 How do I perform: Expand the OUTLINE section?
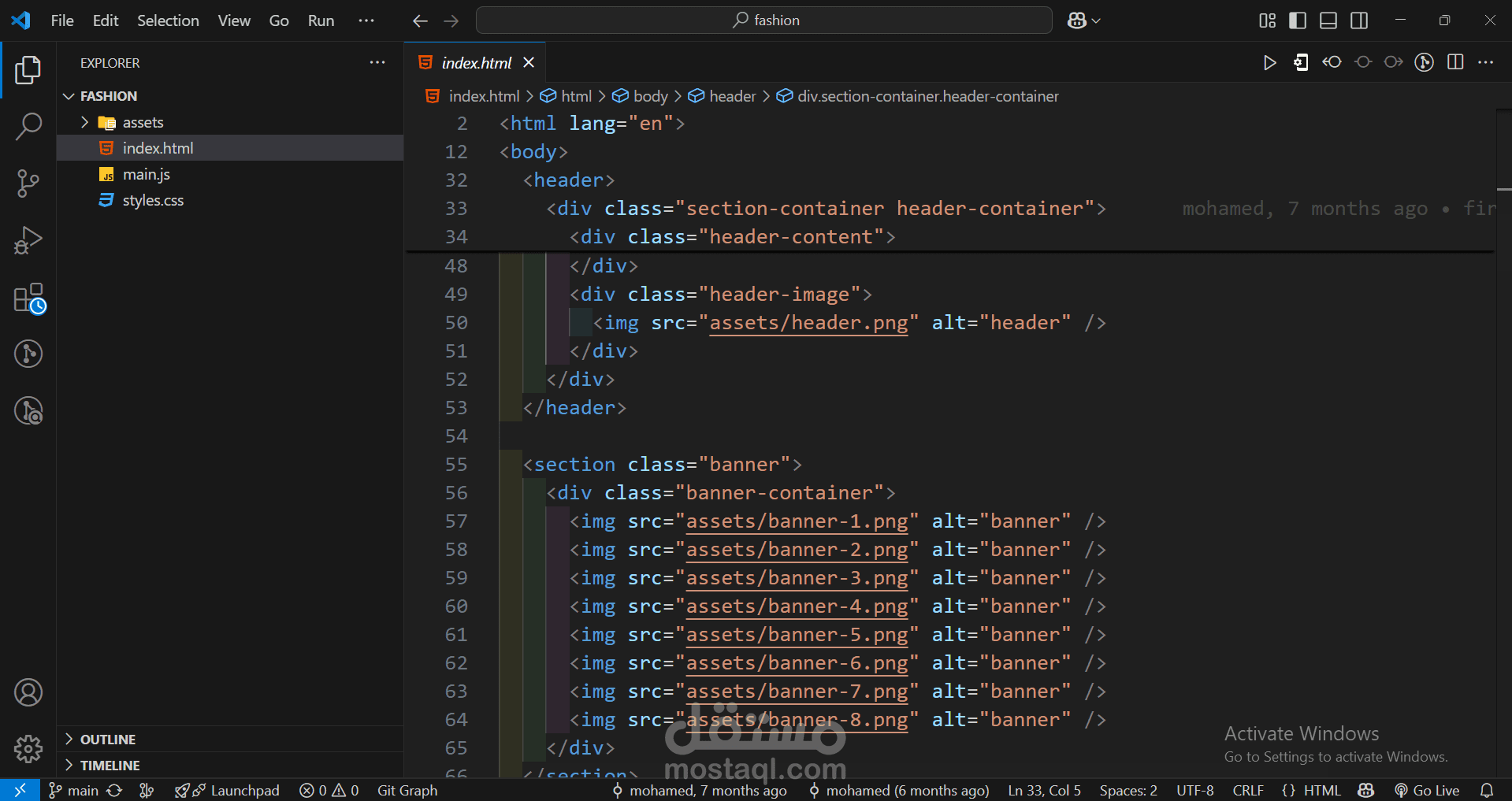point(108,740)
